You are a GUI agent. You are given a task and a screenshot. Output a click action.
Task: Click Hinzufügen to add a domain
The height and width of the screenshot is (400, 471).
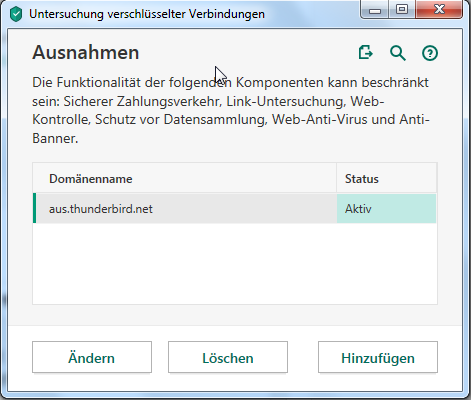[378, 357]
